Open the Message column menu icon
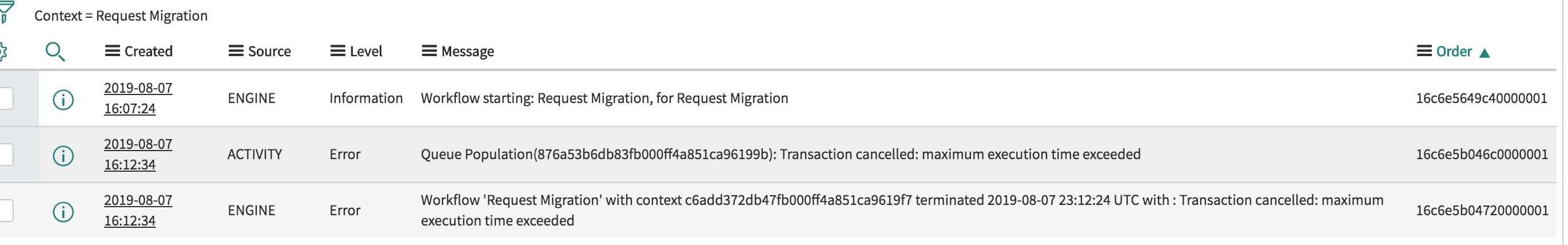The width and height of the screenshot is (1568, 245). 429,51
